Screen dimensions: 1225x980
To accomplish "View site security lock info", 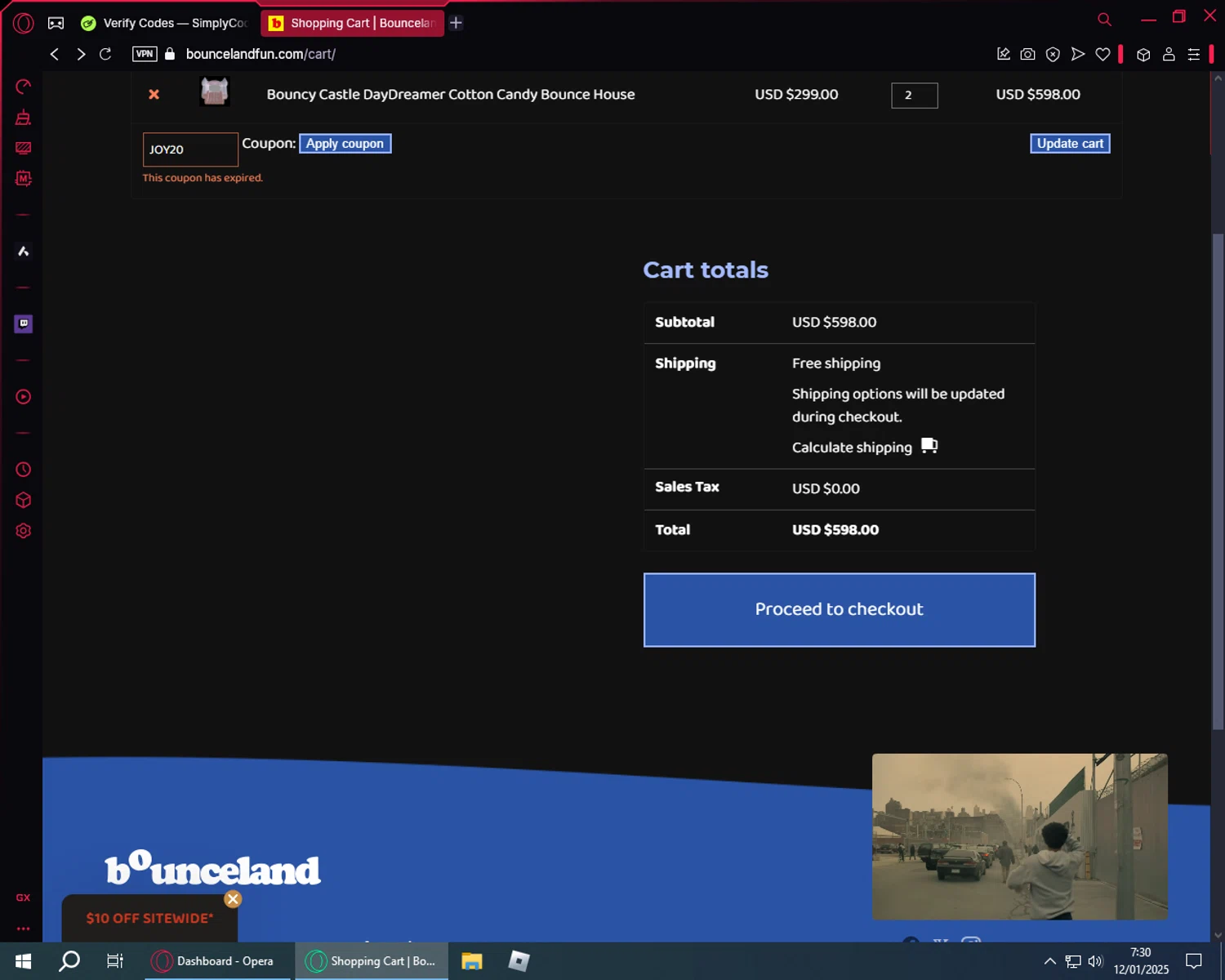I will [170, 54].
